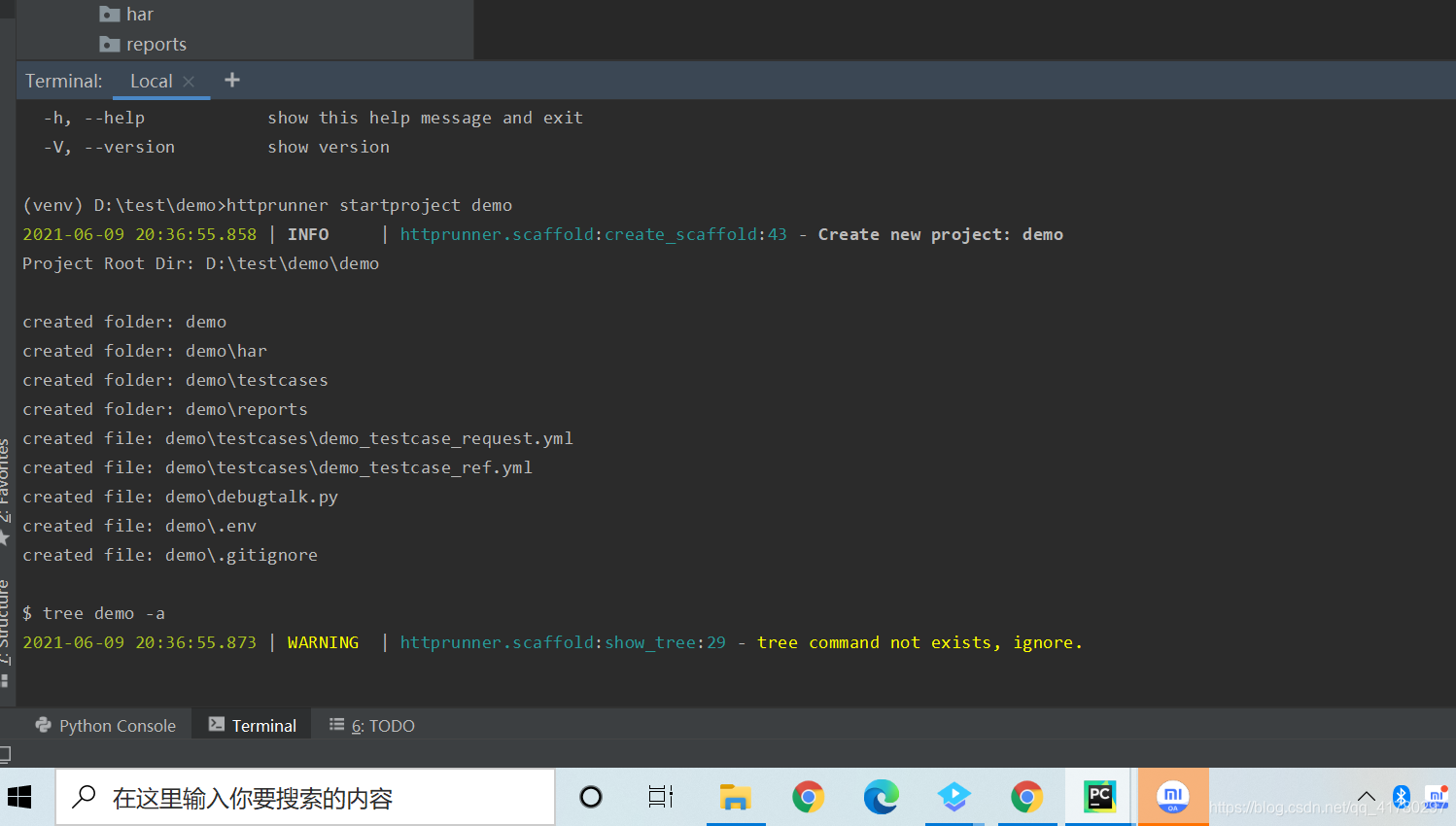Open File Explorer from taskbar
Viewport: 1456px width, 826px height.
coord(736,798)
